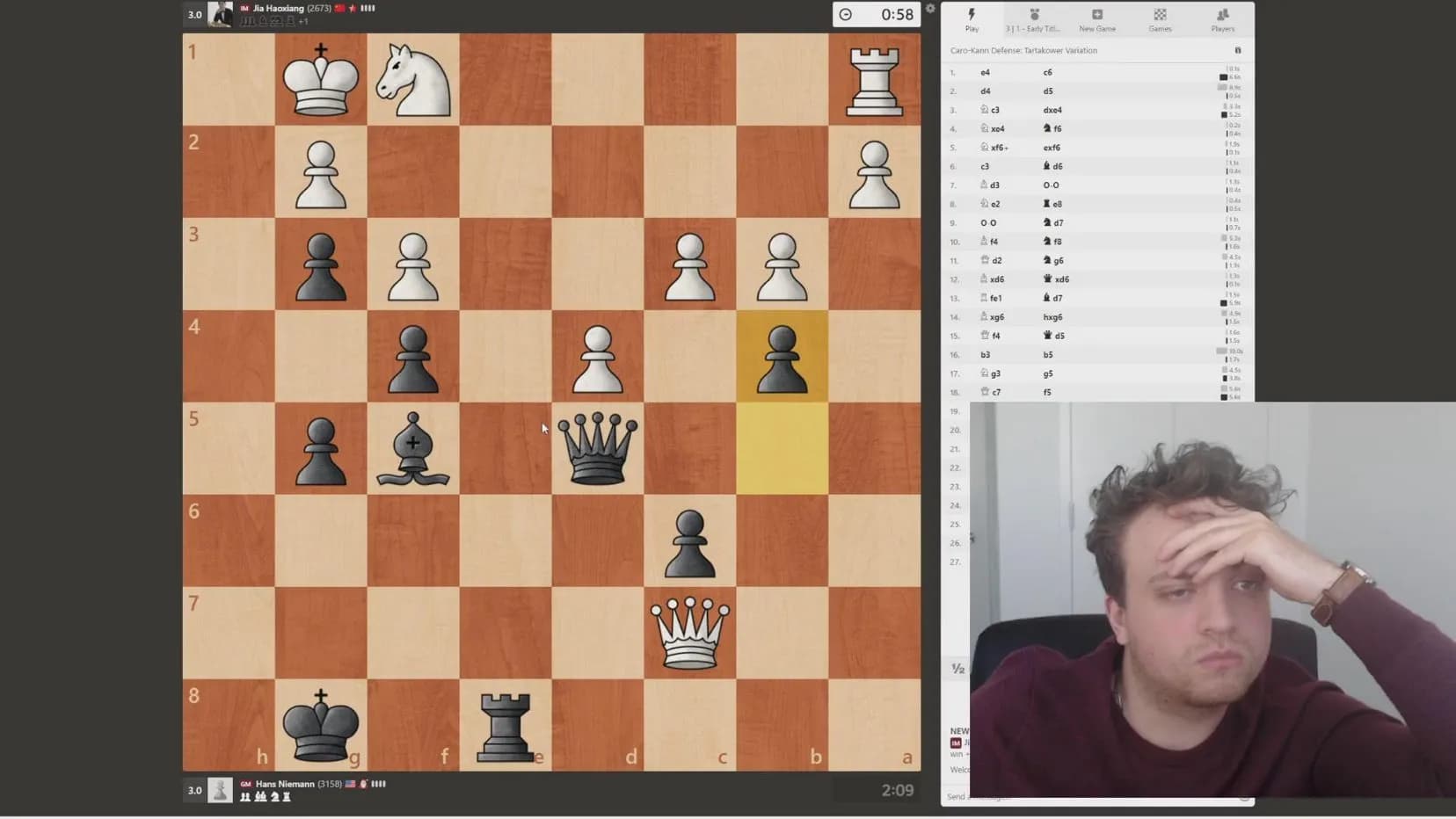Open the Early Titled tournament tab
The height and width of the screenshot is (819, 1456).
tap(1034, 18)
